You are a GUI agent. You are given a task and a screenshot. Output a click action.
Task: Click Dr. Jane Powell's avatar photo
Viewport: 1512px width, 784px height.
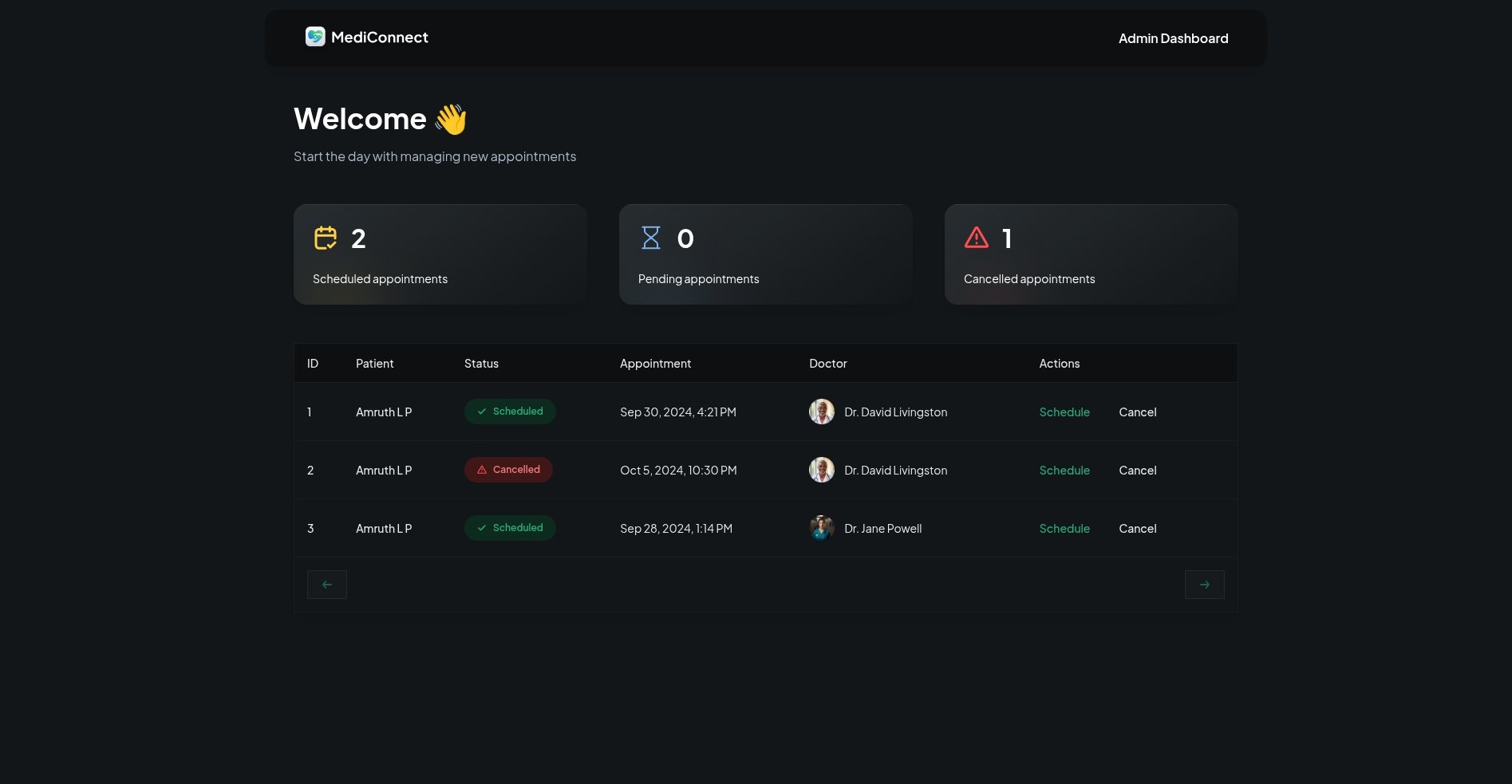coord(822,528)
